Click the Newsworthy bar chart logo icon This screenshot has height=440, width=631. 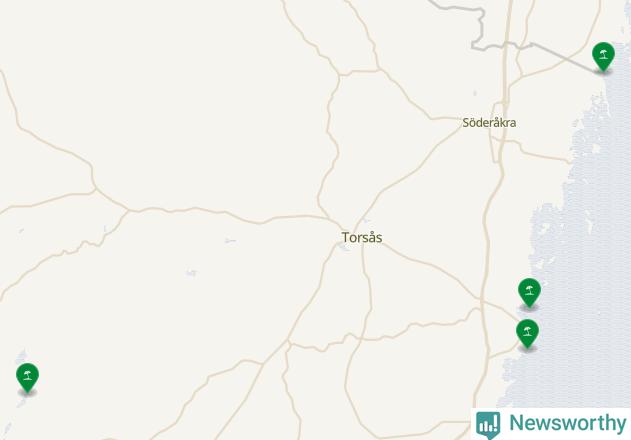click(x=488, y=425)
